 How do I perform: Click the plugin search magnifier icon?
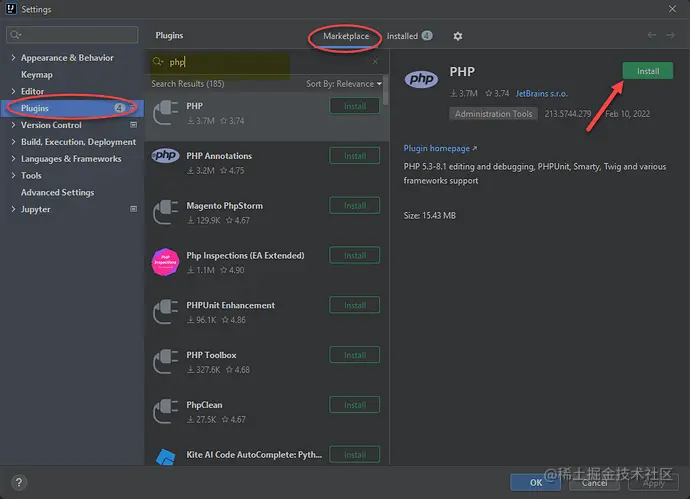point(158,62)
